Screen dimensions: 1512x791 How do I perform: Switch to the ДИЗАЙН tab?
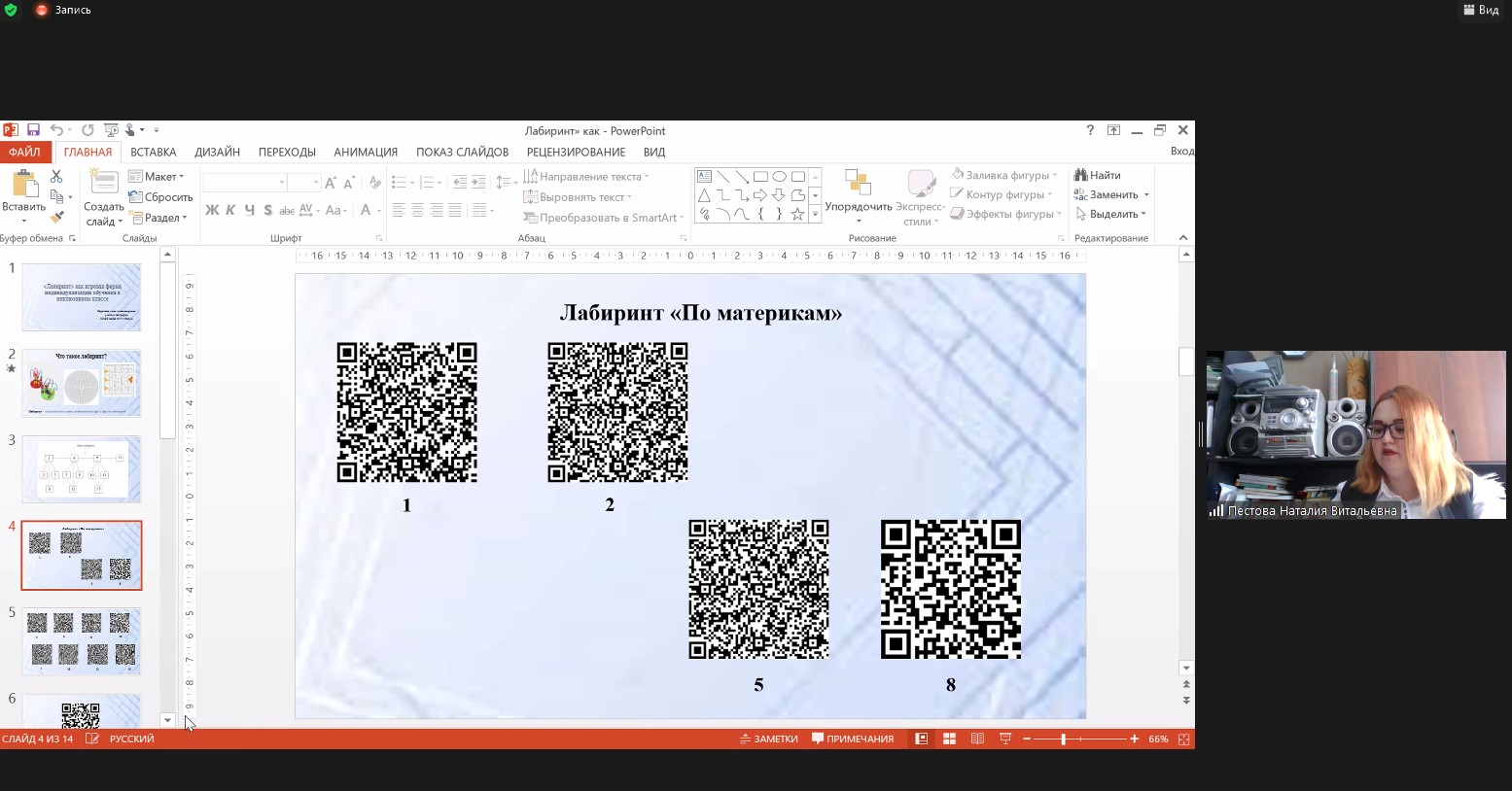(x=218, y=152)
